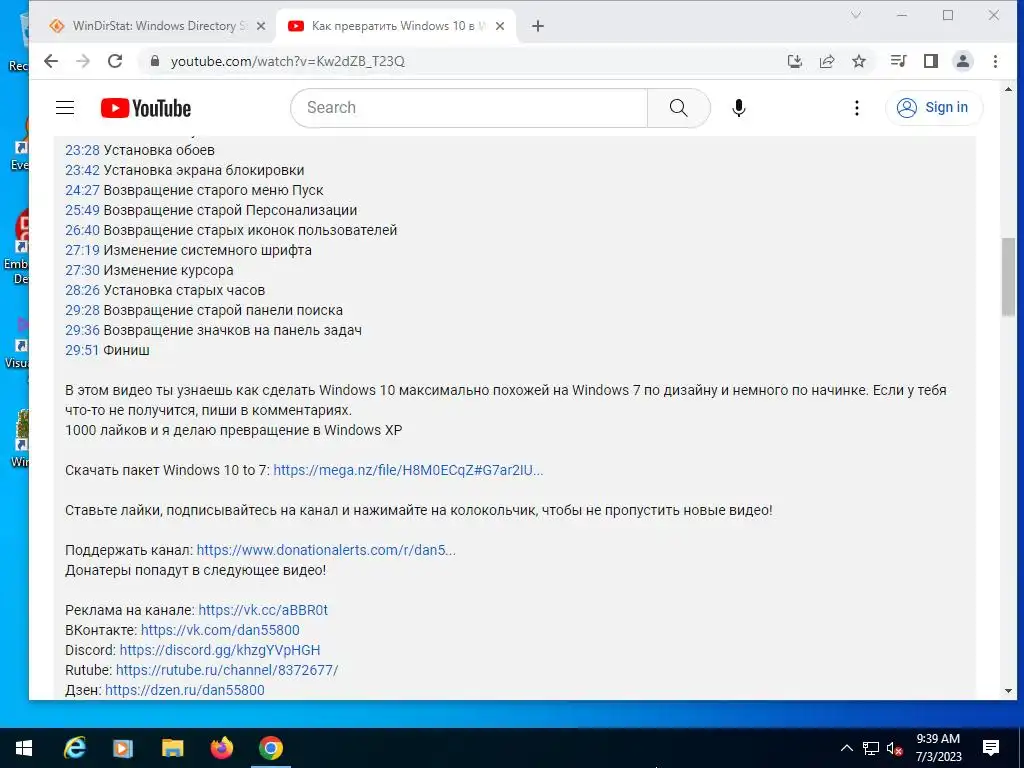The height and width of the screenshot is (768, 1024).
Task: Jump to timestamp 29:51 Финиш
Action: 82,350
